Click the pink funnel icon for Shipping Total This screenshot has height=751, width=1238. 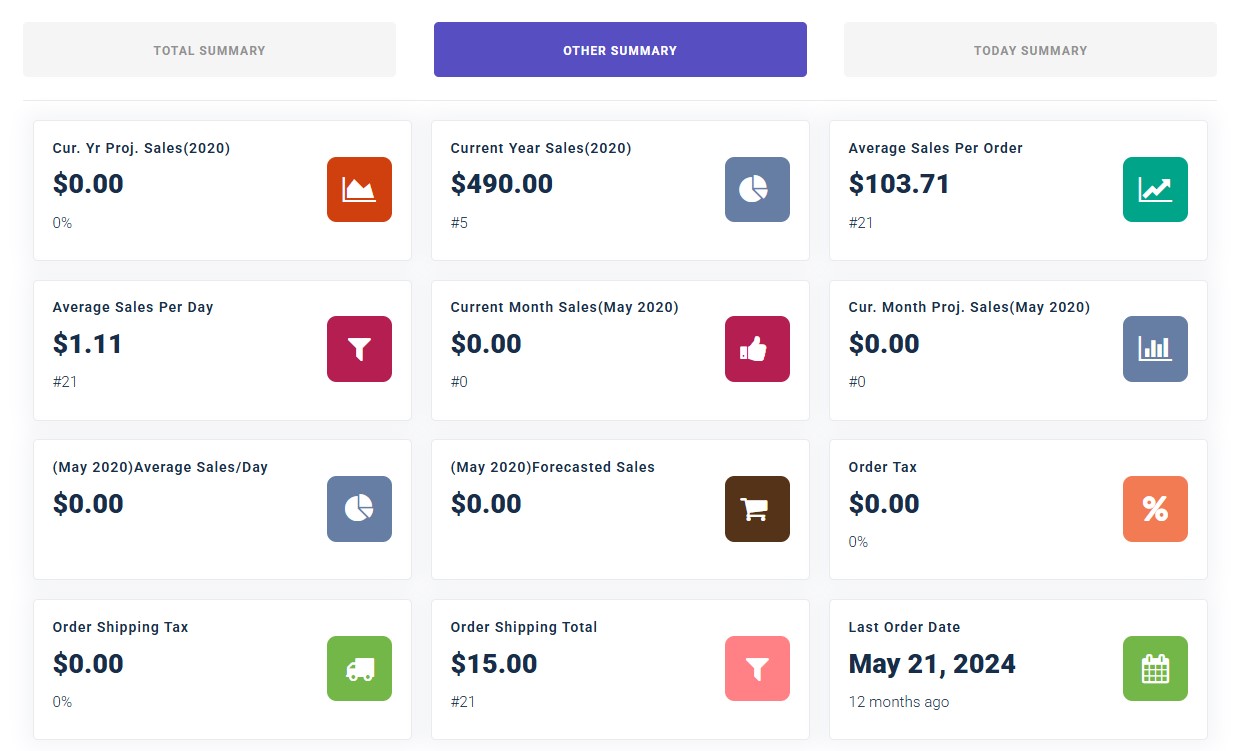point(757,669)
